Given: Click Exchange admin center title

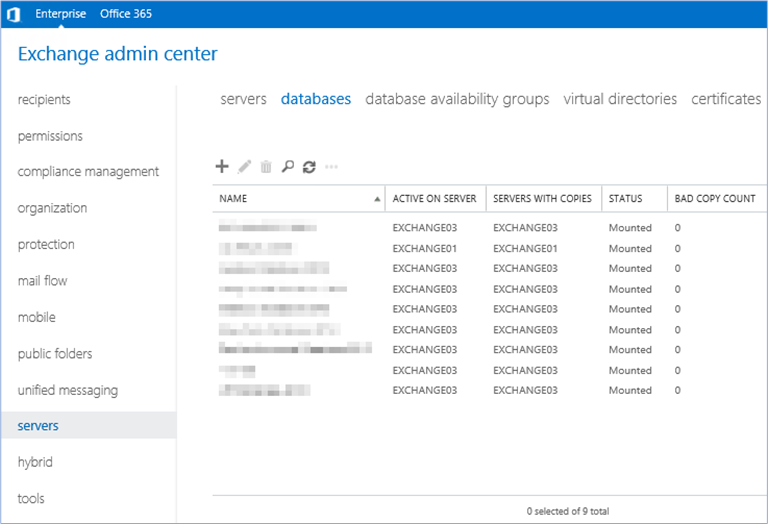Looking at the screenshot, I should [x=118, y=54].
